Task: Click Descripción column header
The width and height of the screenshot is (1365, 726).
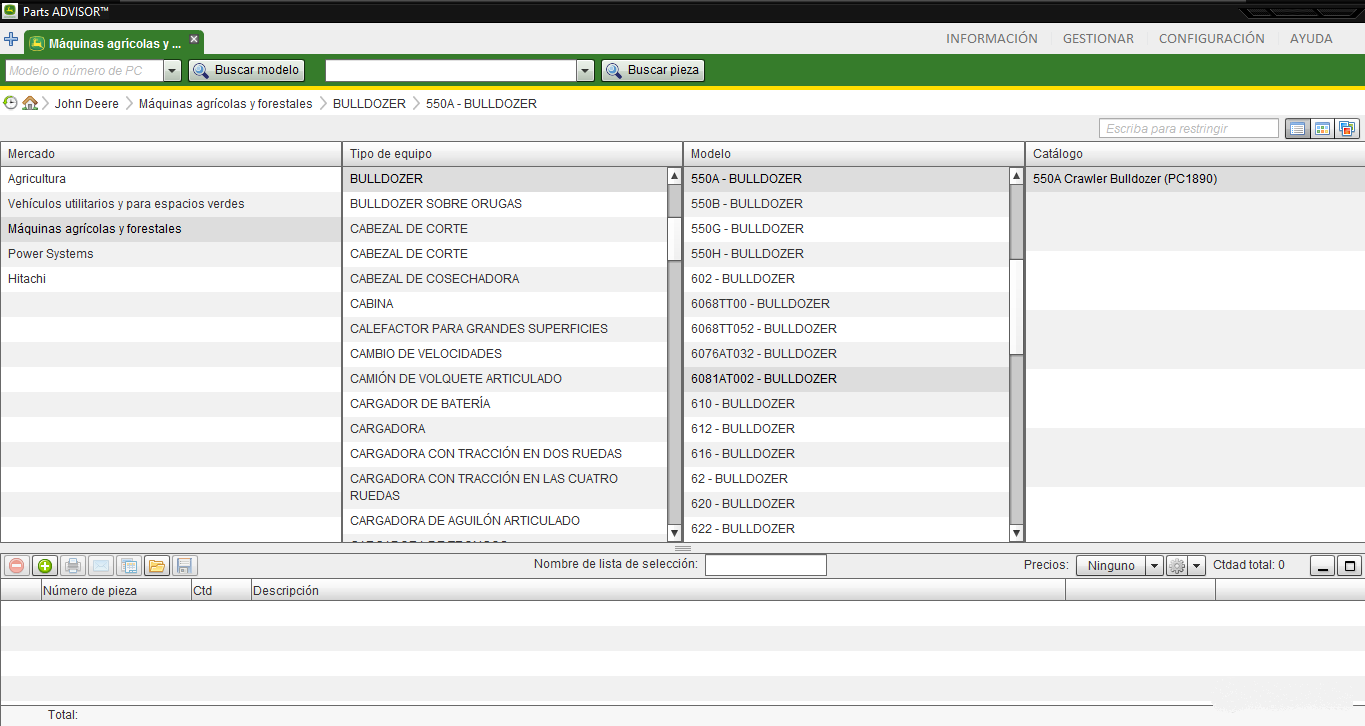Action: [658, 590]
